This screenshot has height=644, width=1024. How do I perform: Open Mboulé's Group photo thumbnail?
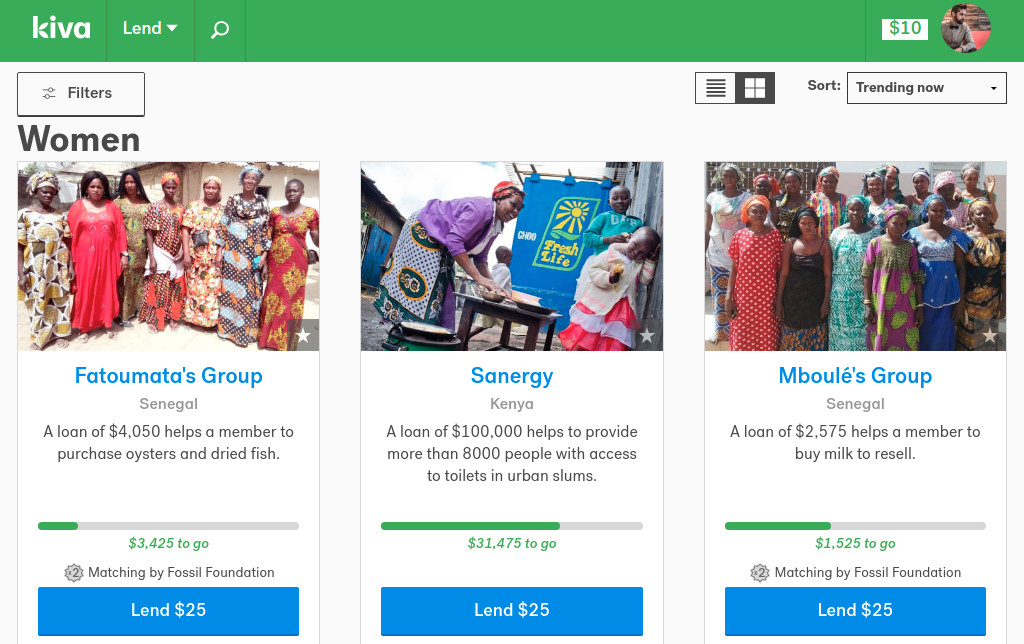[x=855, y=256]
